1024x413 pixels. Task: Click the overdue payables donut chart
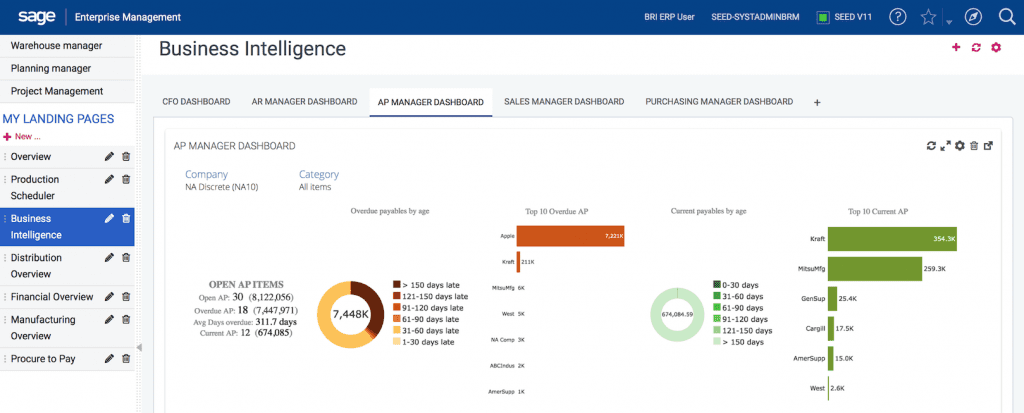pyautogui.click(x=350, y=314)
